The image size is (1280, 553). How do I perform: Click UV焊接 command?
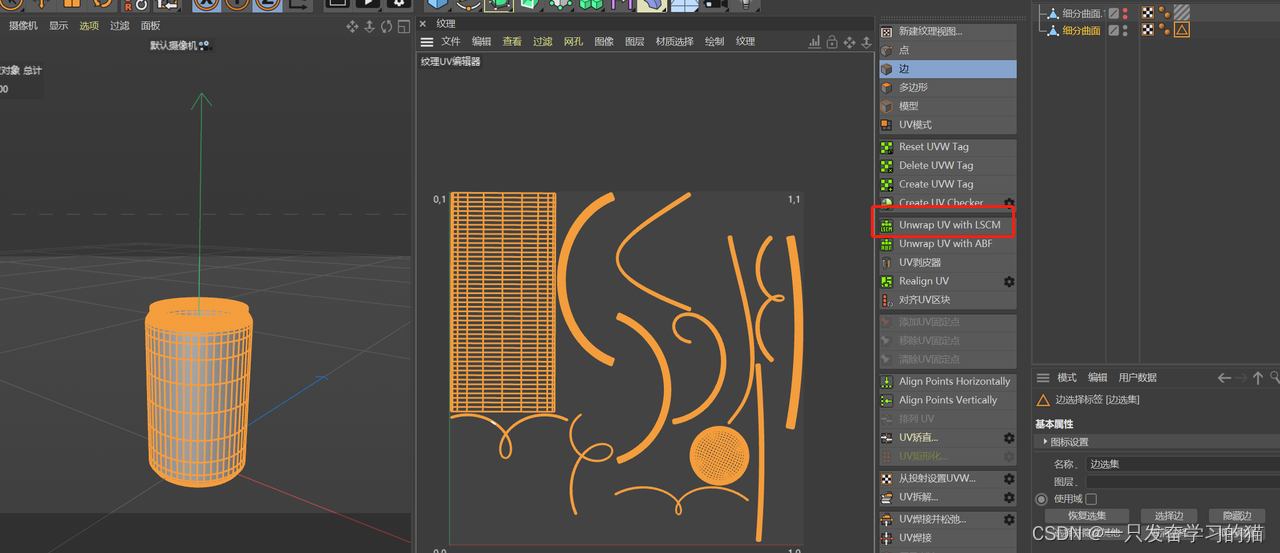(947, 538)
